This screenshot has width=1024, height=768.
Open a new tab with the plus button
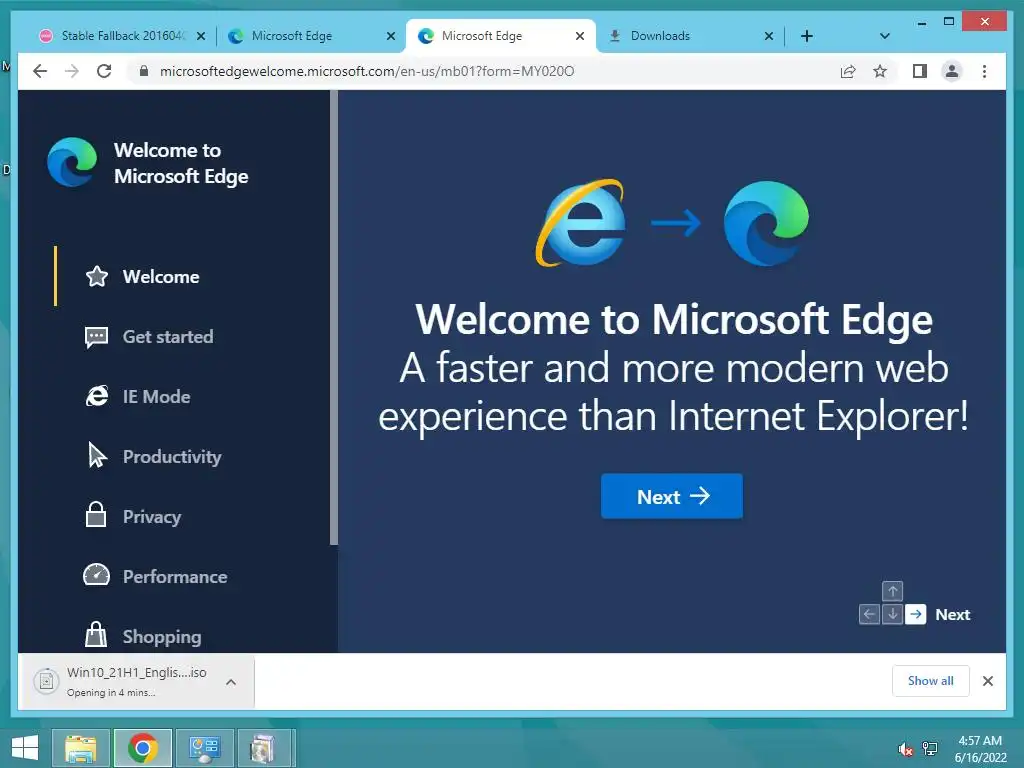(807, 36)
